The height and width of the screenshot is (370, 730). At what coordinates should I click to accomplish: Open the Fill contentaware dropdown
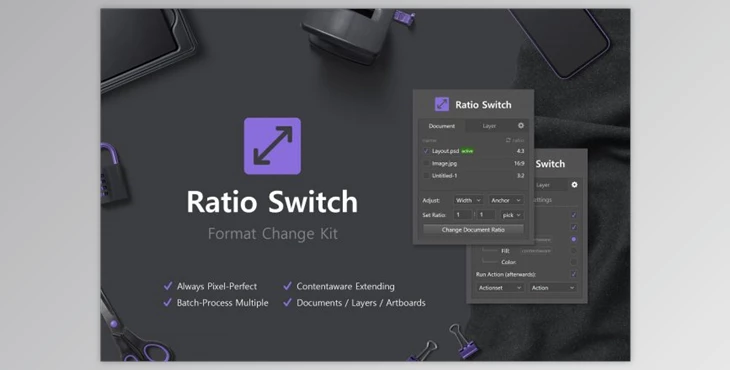click(536, 251)
